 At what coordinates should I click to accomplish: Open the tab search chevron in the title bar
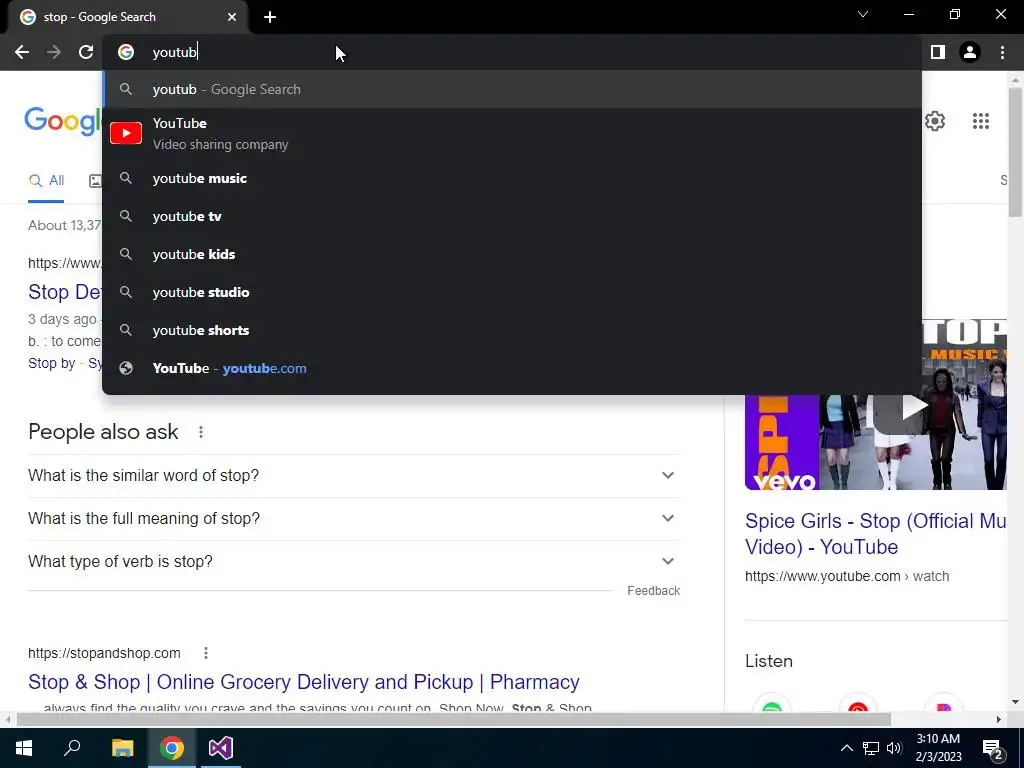[863, 14]
